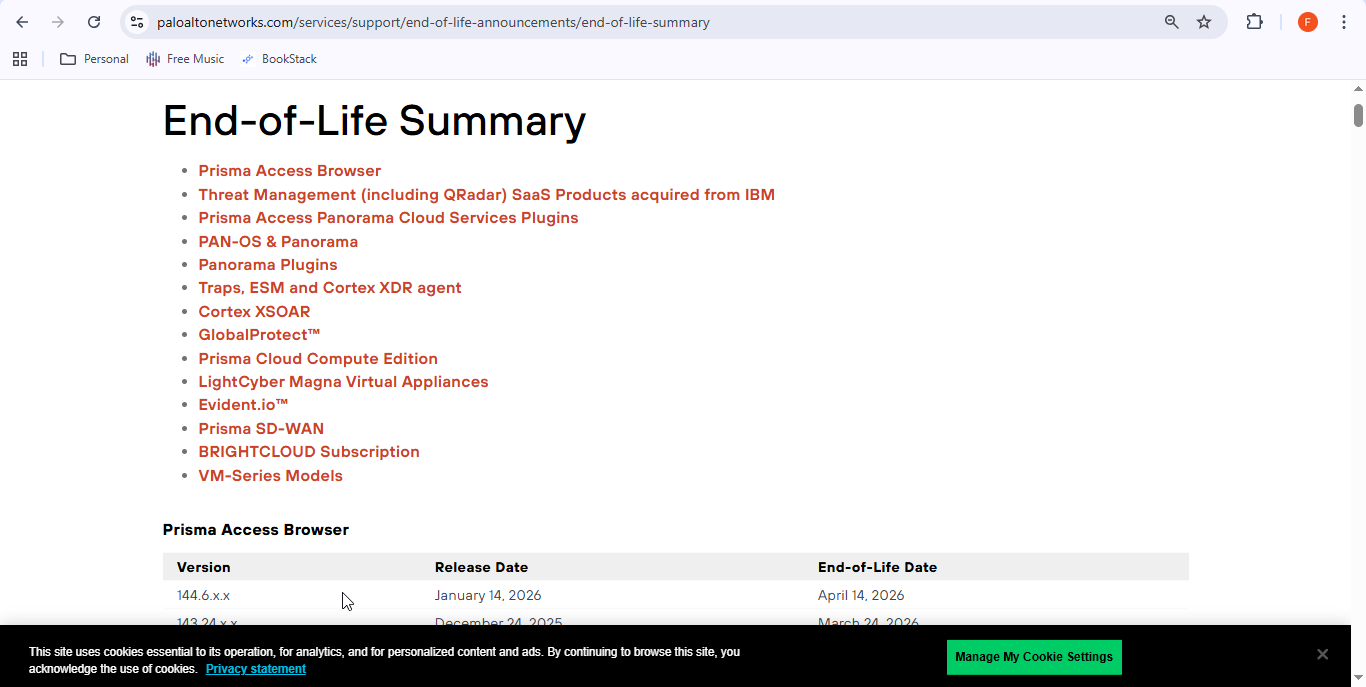
Task: Jump to PAN-OS & Panorama section
Action: click(x=278, y=241)
